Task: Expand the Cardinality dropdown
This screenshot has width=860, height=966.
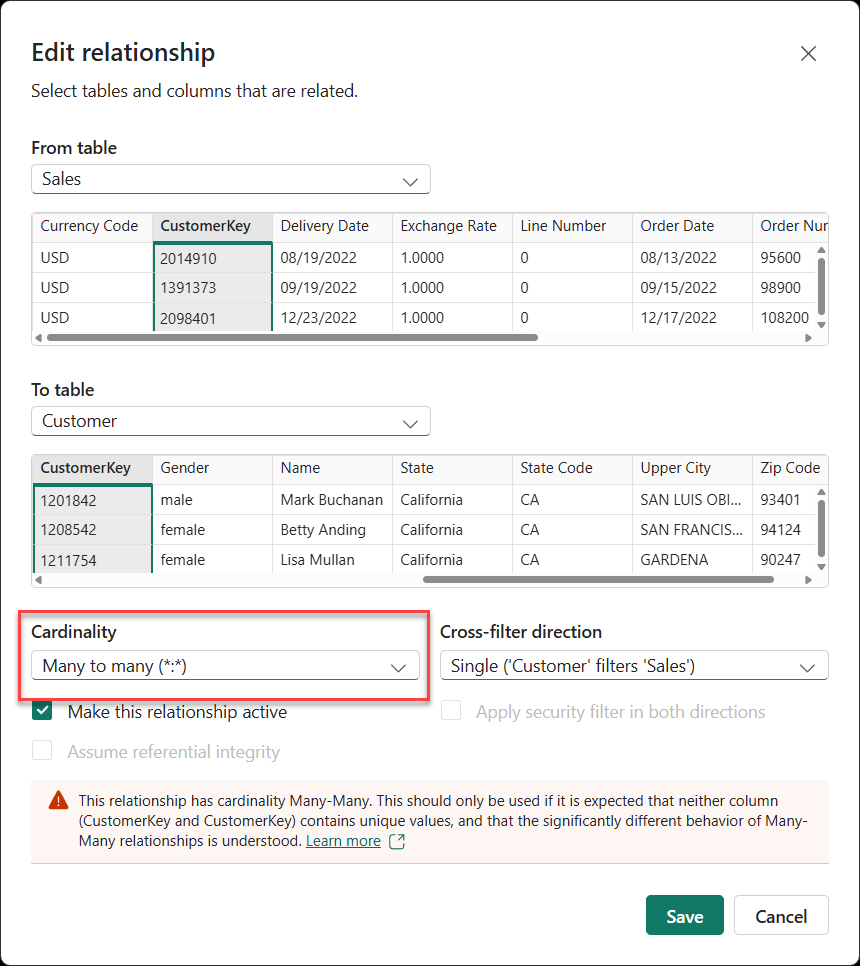Action: click(225, 666)
